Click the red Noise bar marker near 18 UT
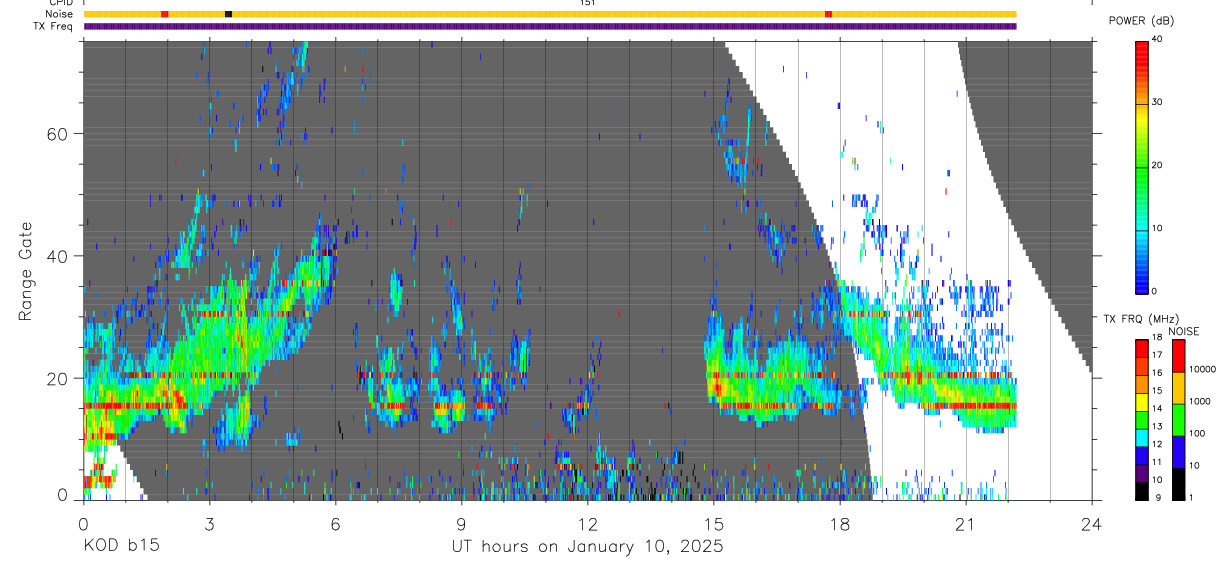This screenshot has width=1228, height=567. [x=828, y=14]
